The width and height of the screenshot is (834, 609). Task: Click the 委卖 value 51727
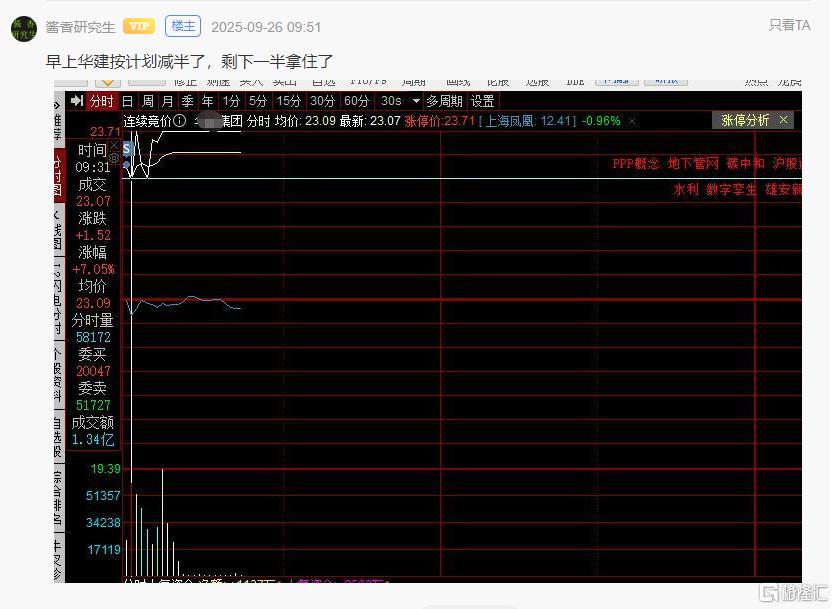(x=93, y=406)
